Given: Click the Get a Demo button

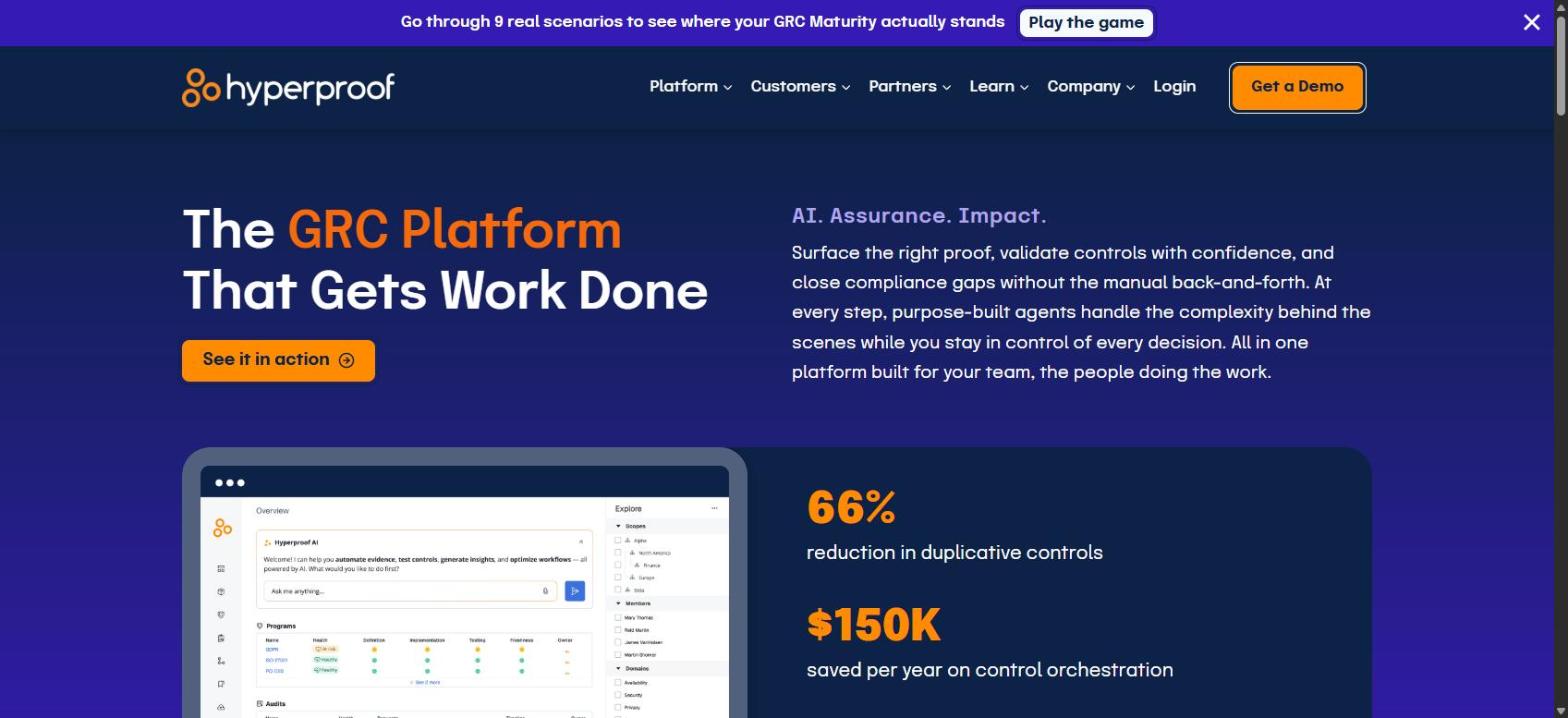Looking at the screenshot, I should [1297, 87].
